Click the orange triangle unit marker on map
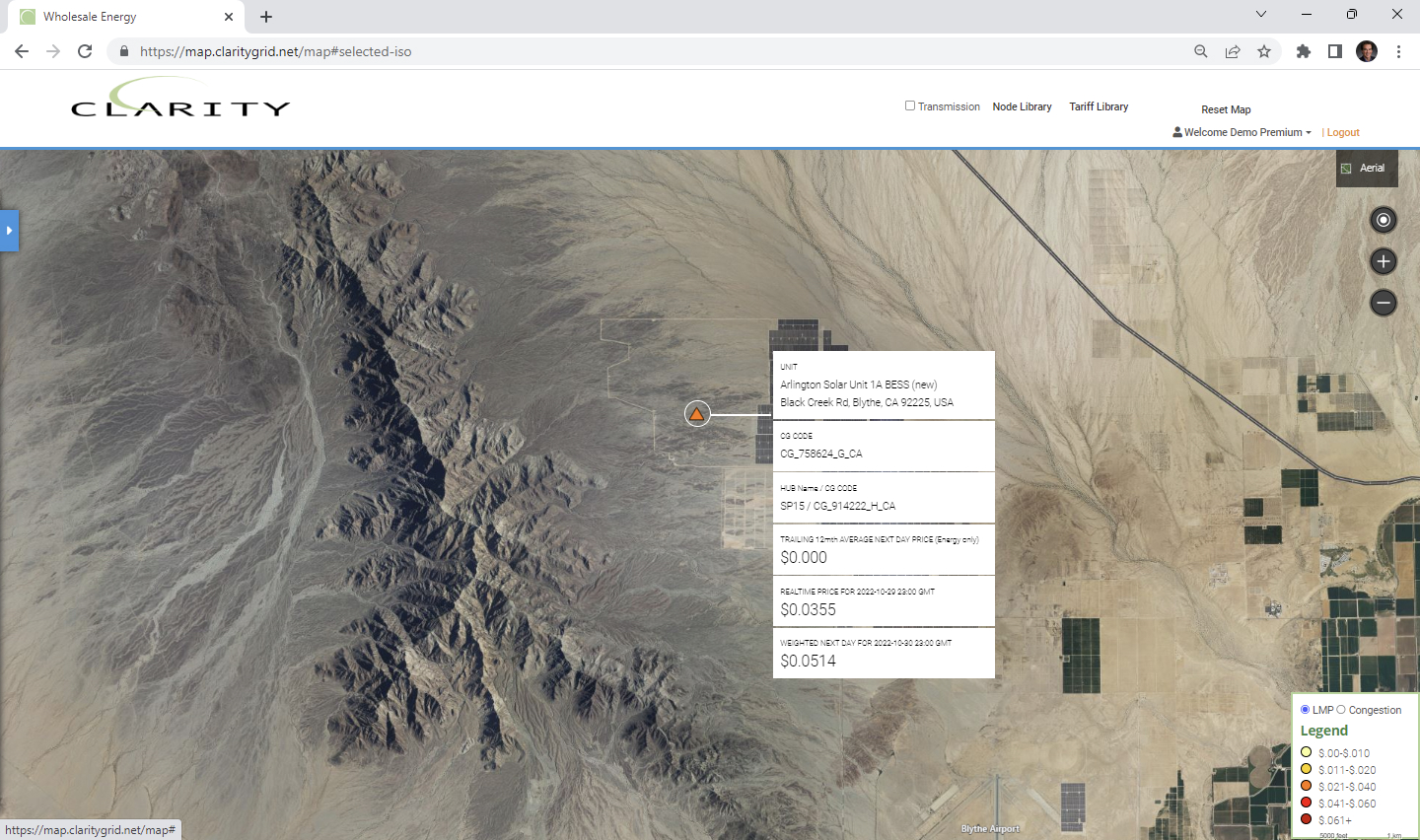Image resolution: width=1420 pixels, height=840 pixels. point(697,414)
